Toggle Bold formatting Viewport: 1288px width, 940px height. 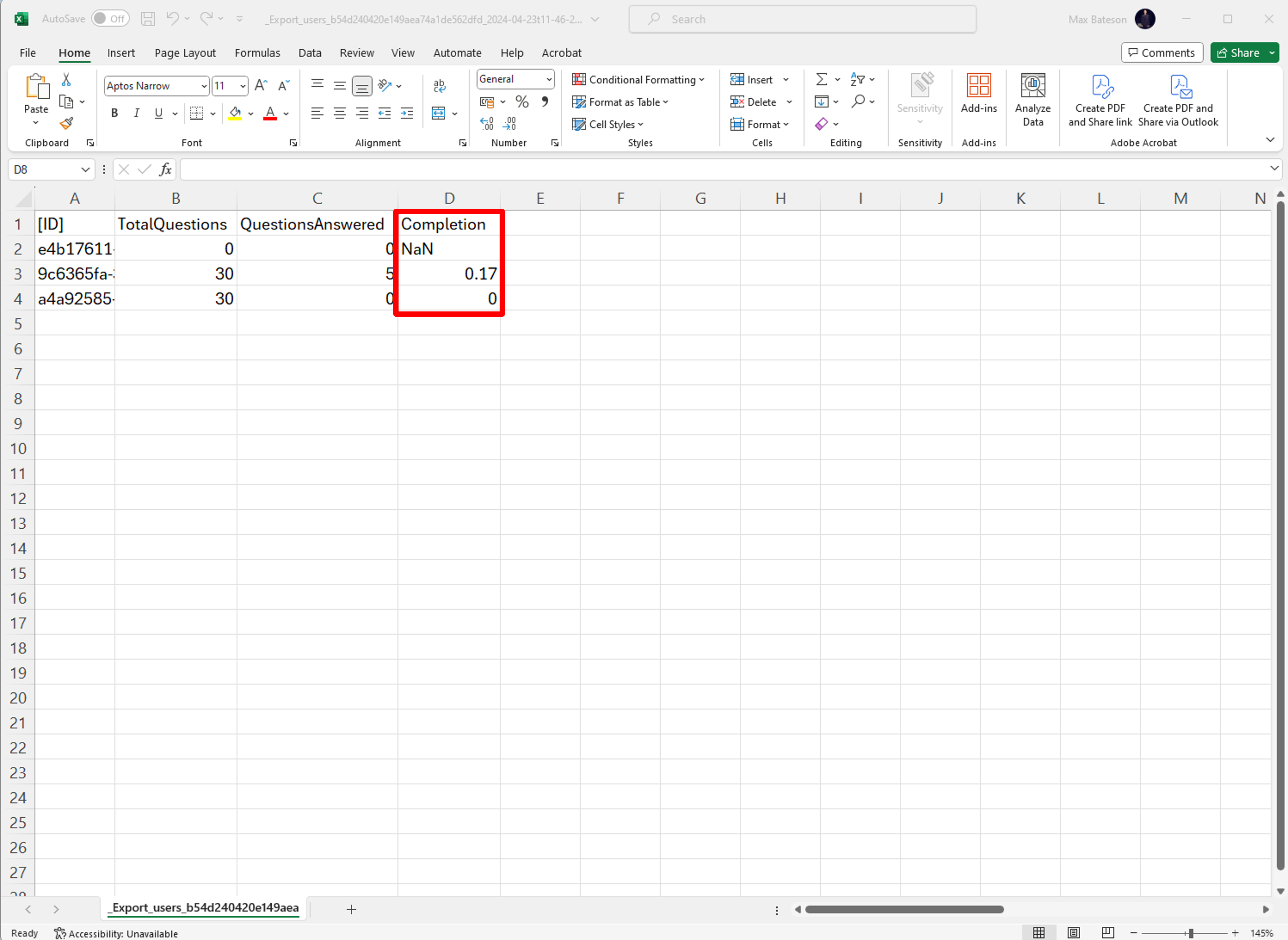coord(114,113)
